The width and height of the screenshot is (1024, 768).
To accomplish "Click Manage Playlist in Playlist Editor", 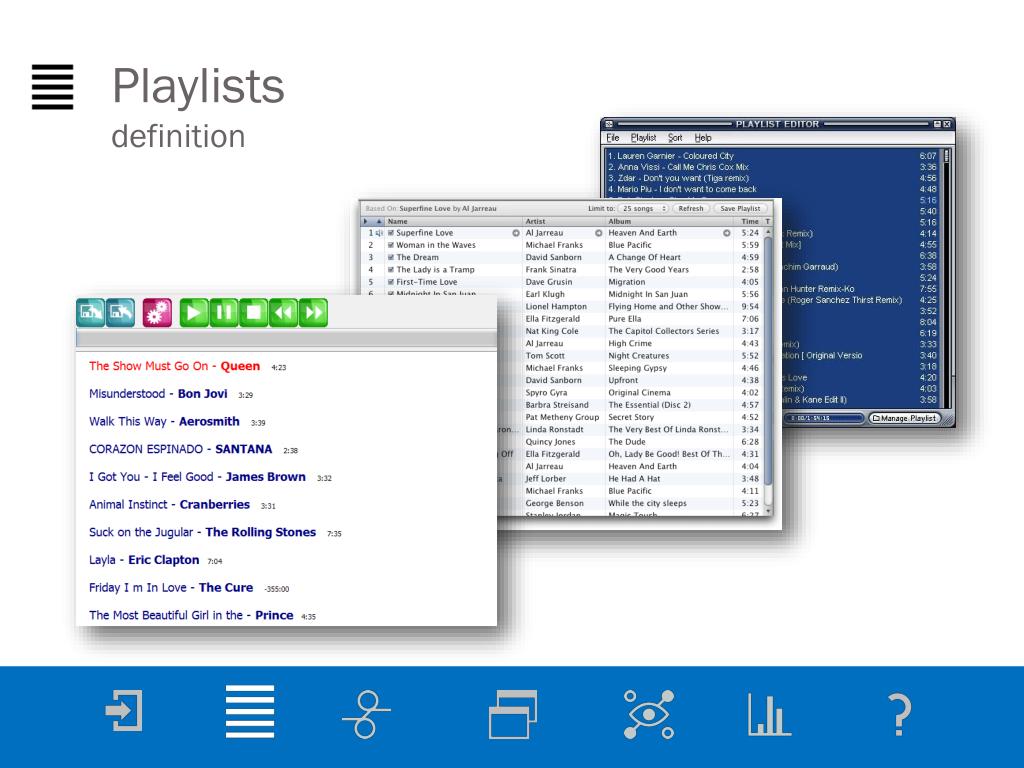I will tap(904, 418).
